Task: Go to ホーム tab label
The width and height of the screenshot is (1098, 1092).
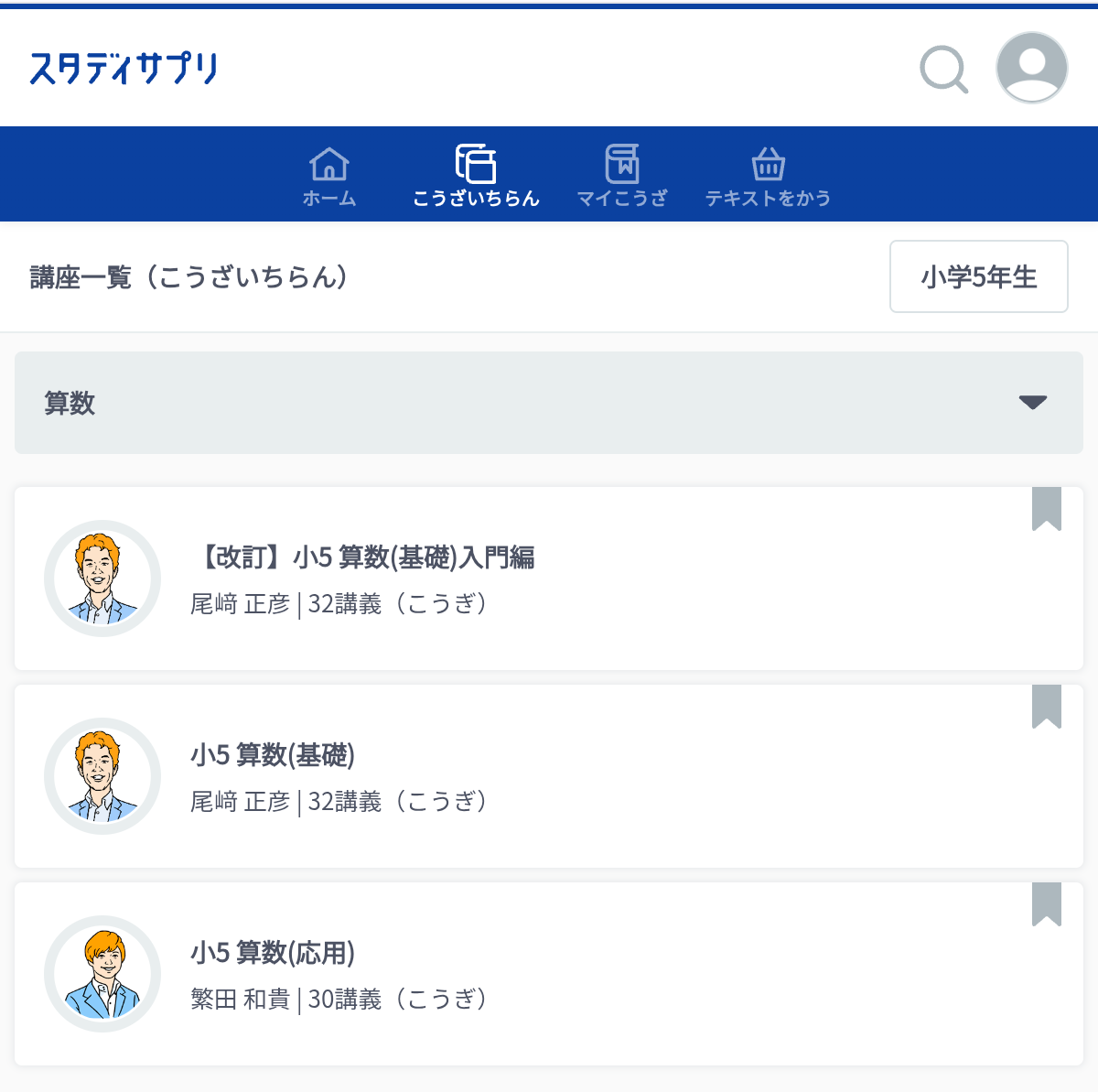Action: (329, 199)
